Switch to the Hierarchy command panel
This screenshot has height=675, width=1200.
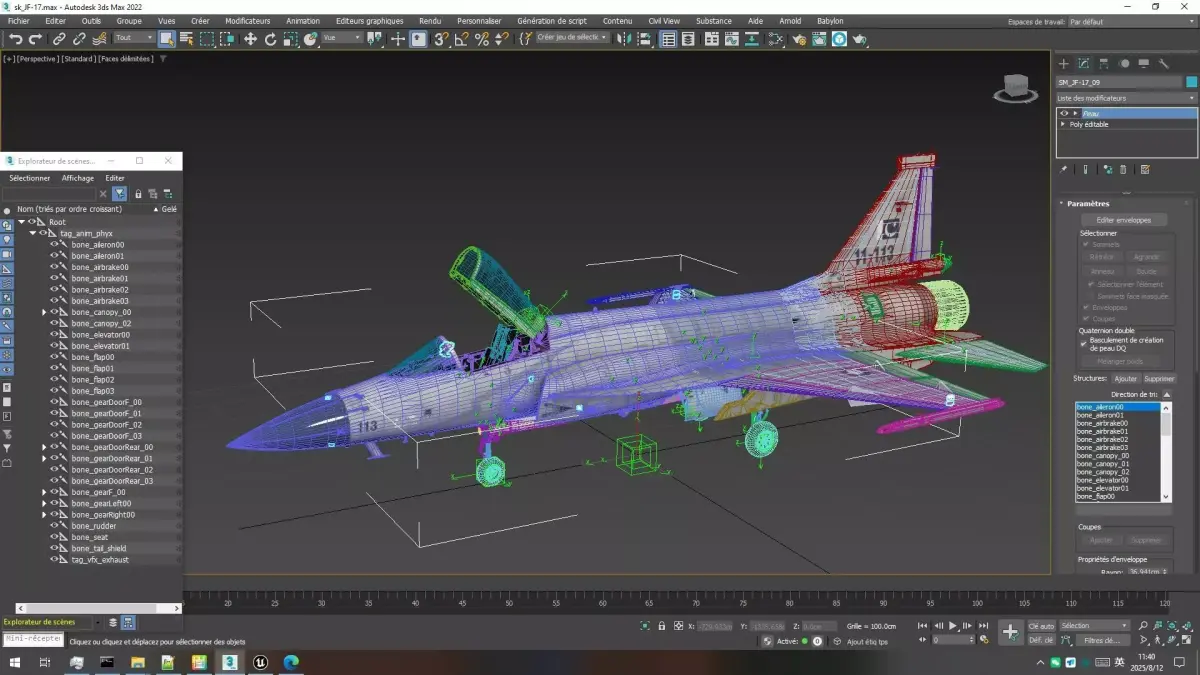point(1104,63)
